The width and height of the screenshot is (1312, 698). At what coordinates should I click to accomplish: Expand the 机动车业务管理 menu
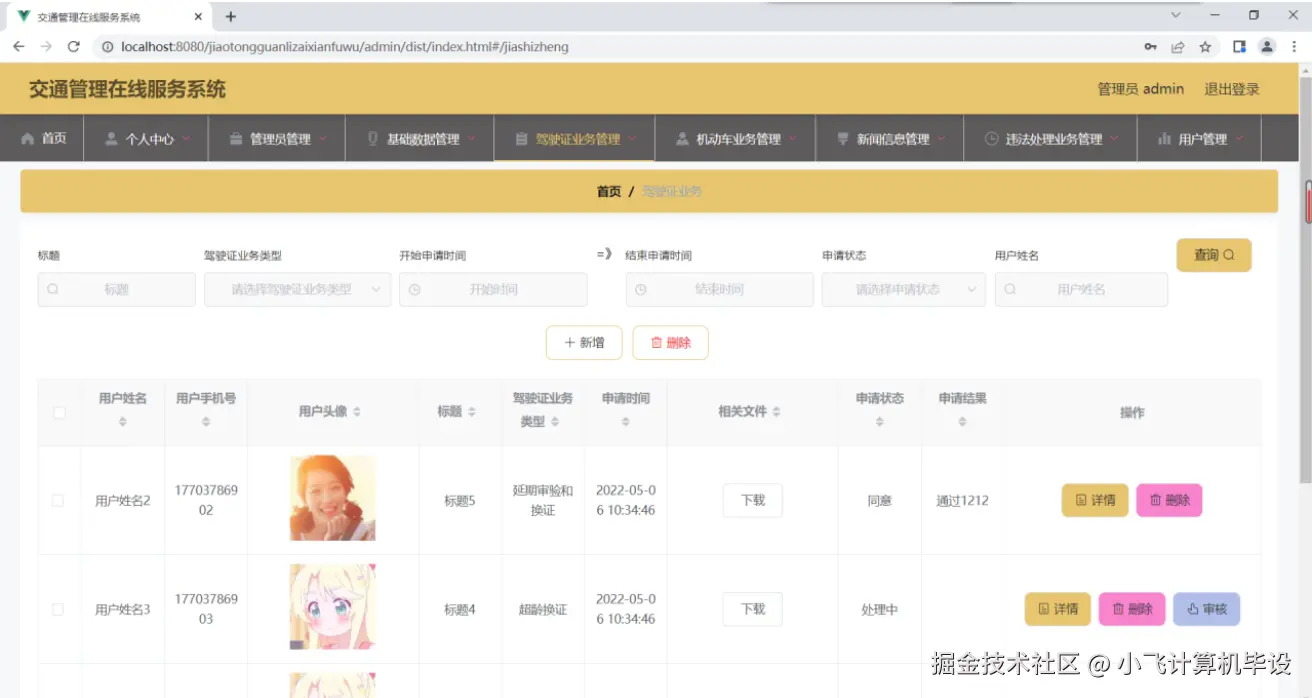pos(736,139)
